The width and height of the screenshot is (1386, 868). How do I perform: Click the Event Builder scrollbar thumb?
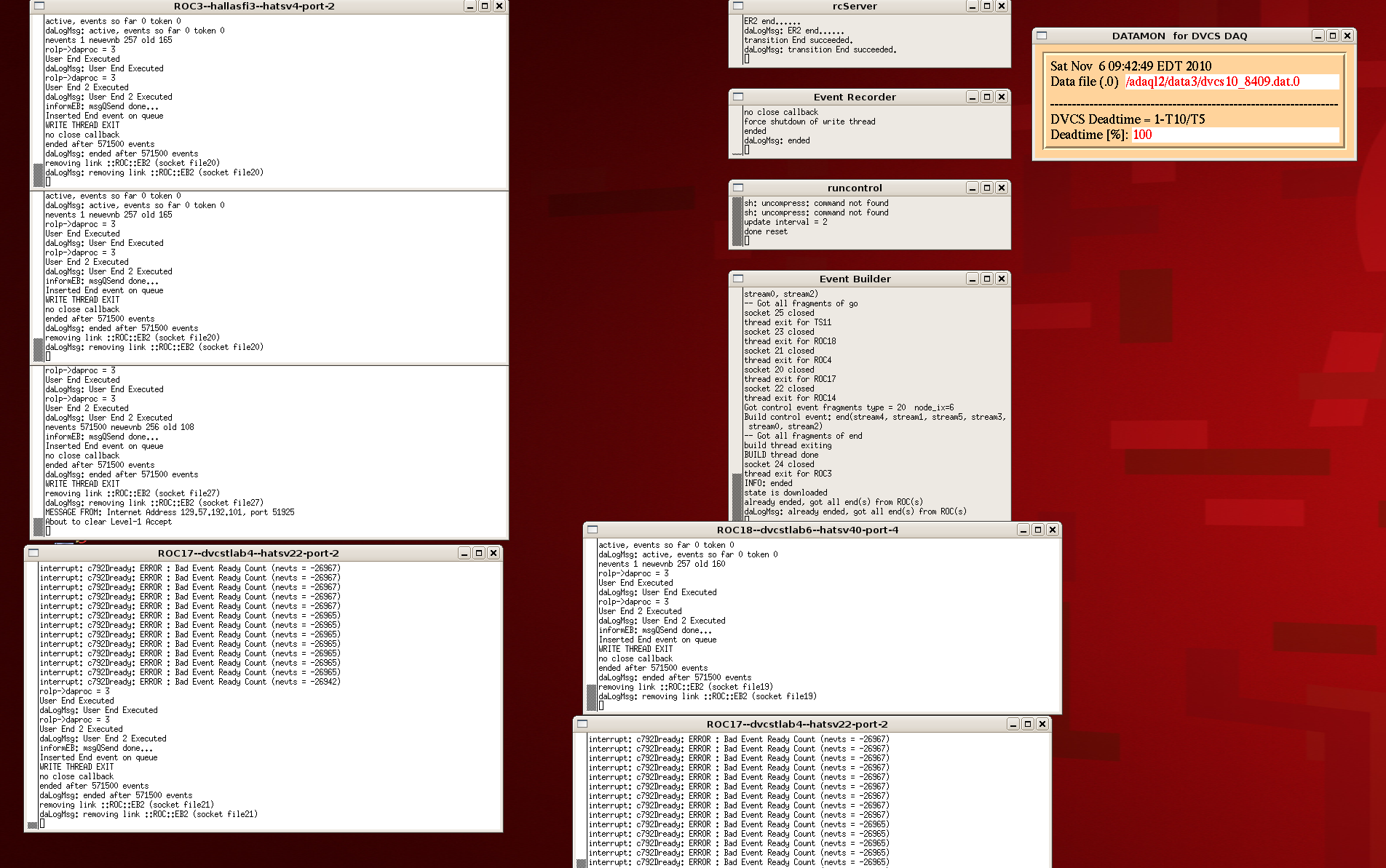[737, 497]
